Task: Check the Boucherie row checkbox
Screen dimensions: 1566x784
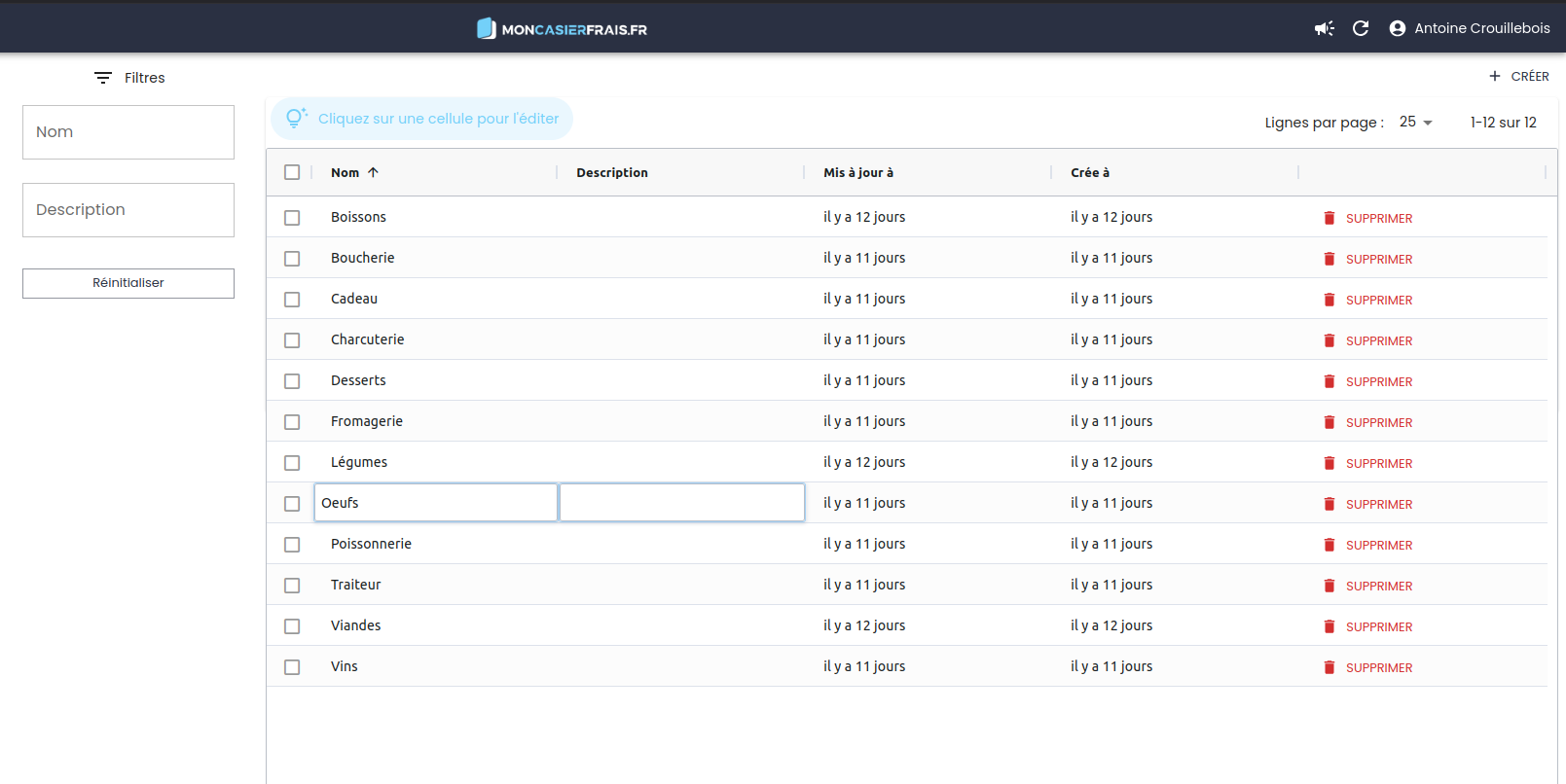Action: click(x=292, y=259)
